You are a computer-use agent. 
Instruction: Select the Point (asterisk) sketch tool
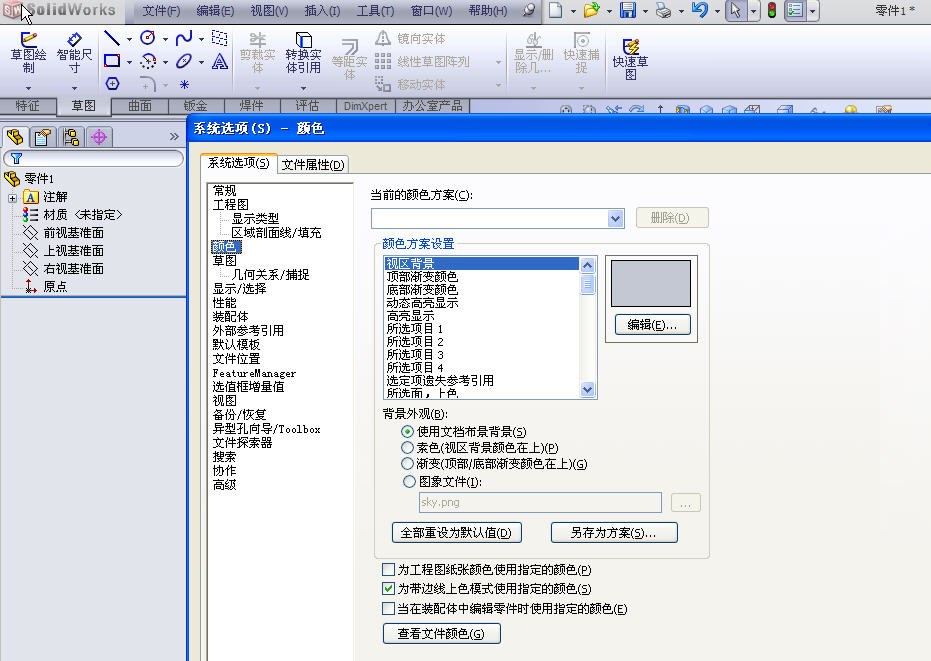click(x=185, y=85)
